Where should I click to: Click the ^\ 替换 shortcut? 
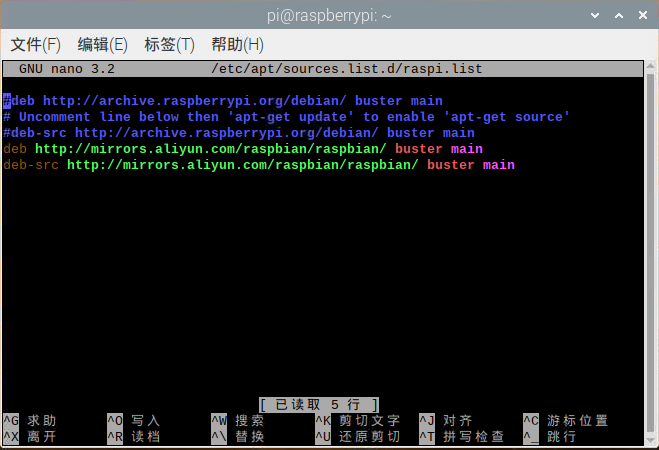point(238,437)
